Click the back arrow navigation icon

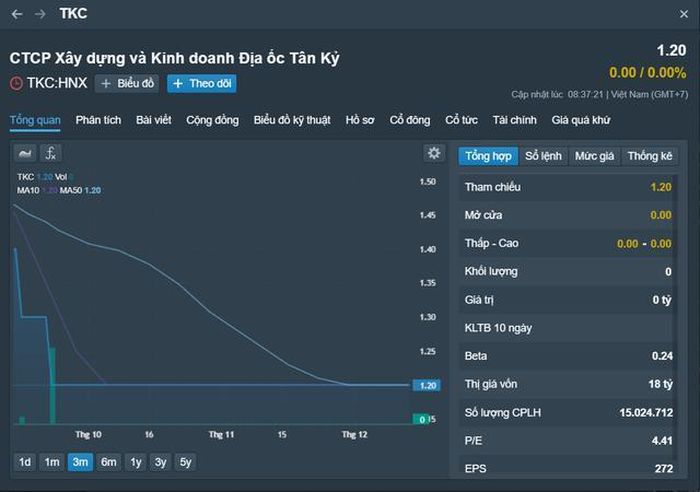pyautogui.click(x=17, y=14)
